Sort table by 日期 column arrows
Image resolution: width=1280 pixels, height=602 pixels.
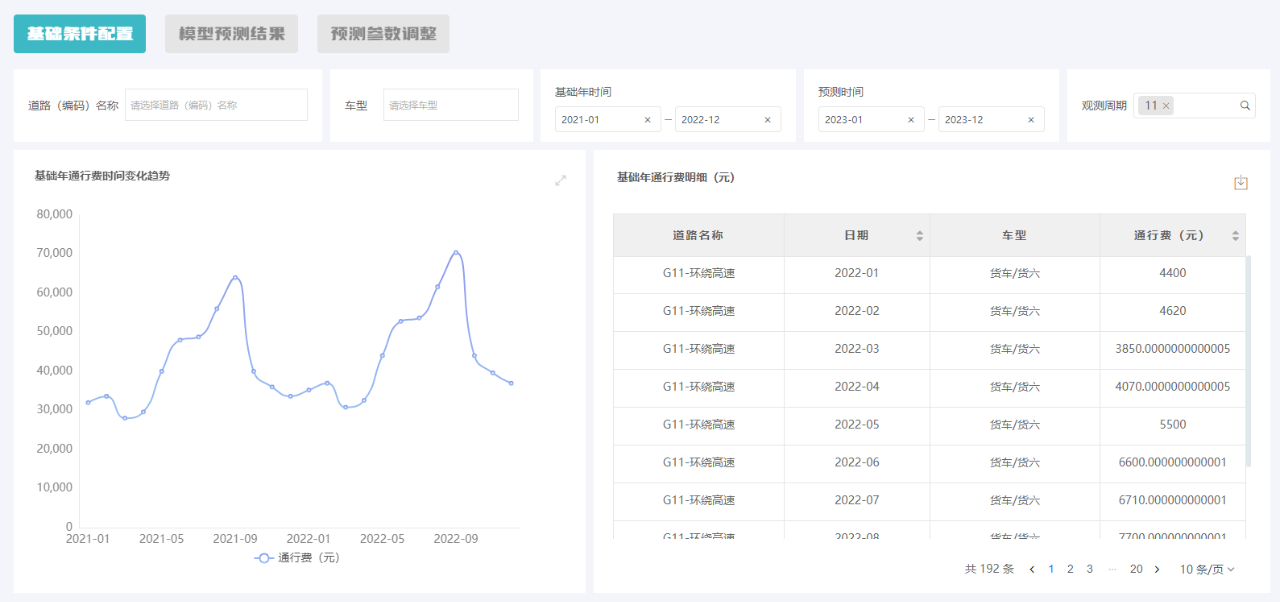coord(920,236)
